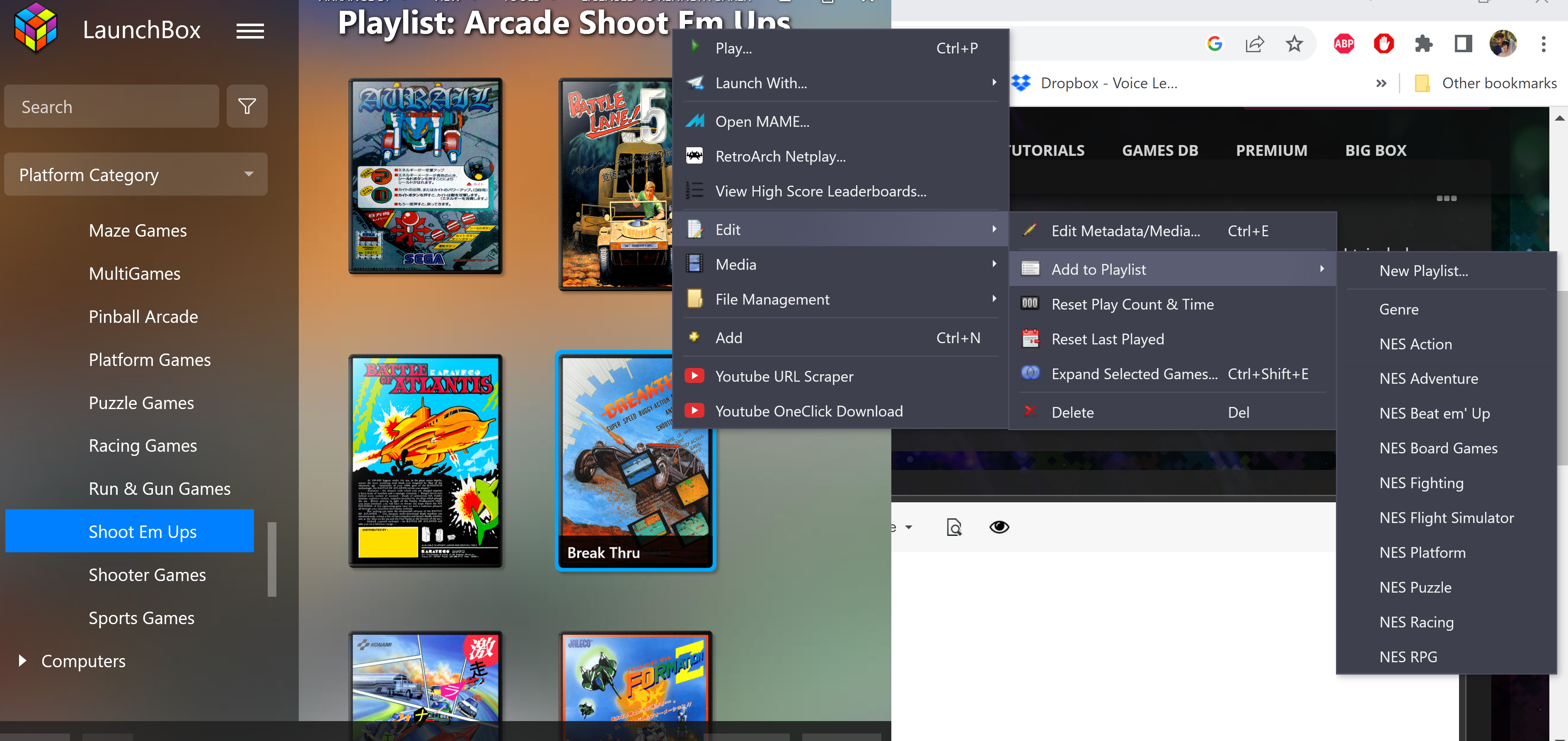The image size is (1568, 741).
Task: Open Dropbox - Voice Le... bookmark
Action: pos(1094,83)
